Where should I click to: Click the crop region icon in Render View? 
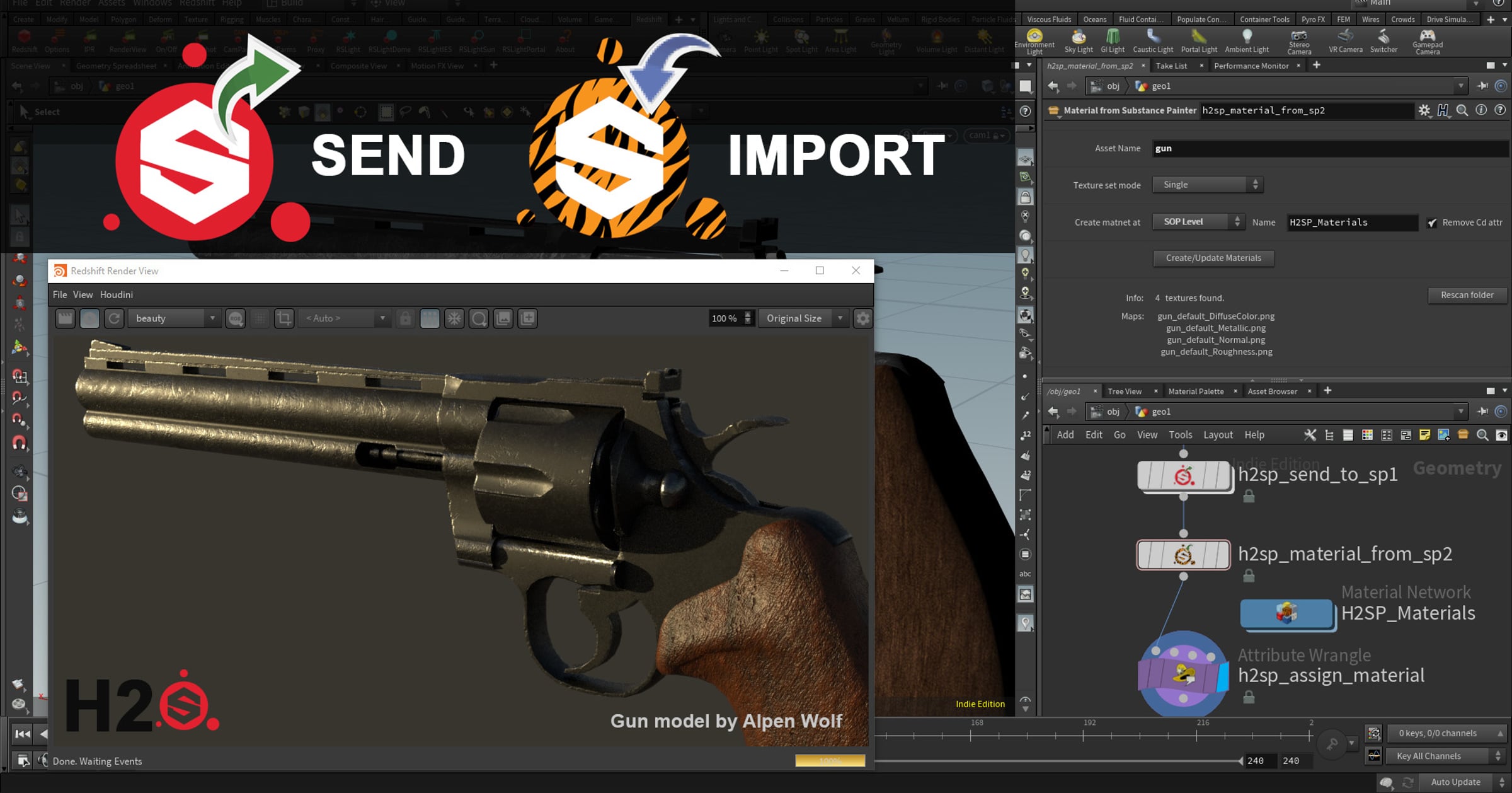click(284, 318)
